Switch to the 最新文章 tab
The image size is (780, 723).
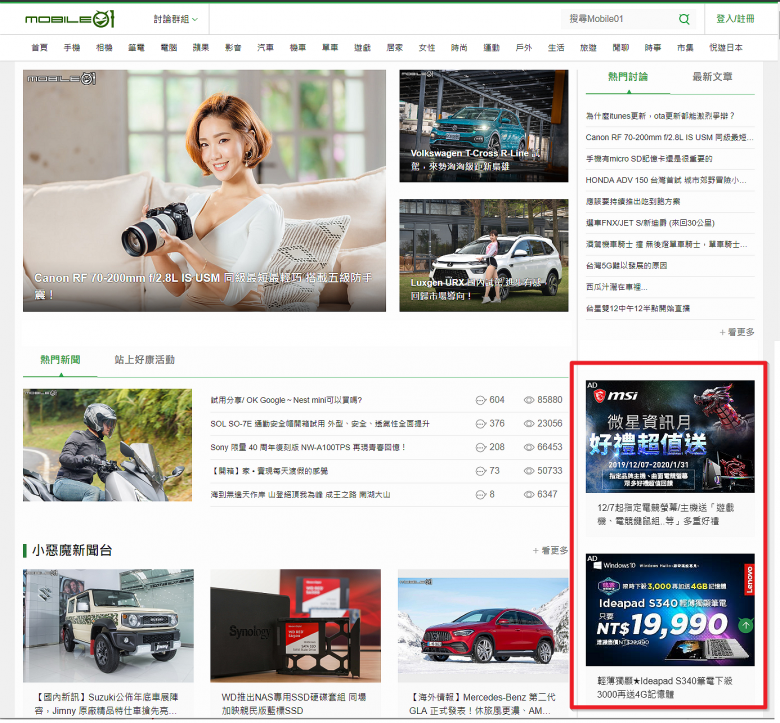[x=712, y=77]
